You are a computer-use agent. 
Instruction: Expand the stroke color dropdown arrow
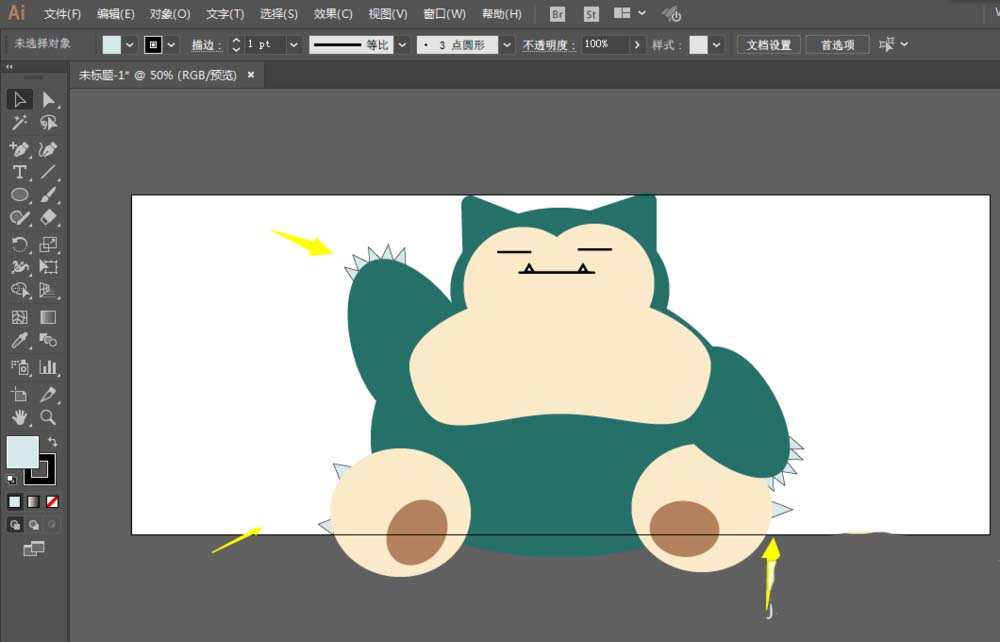[171, 45]
